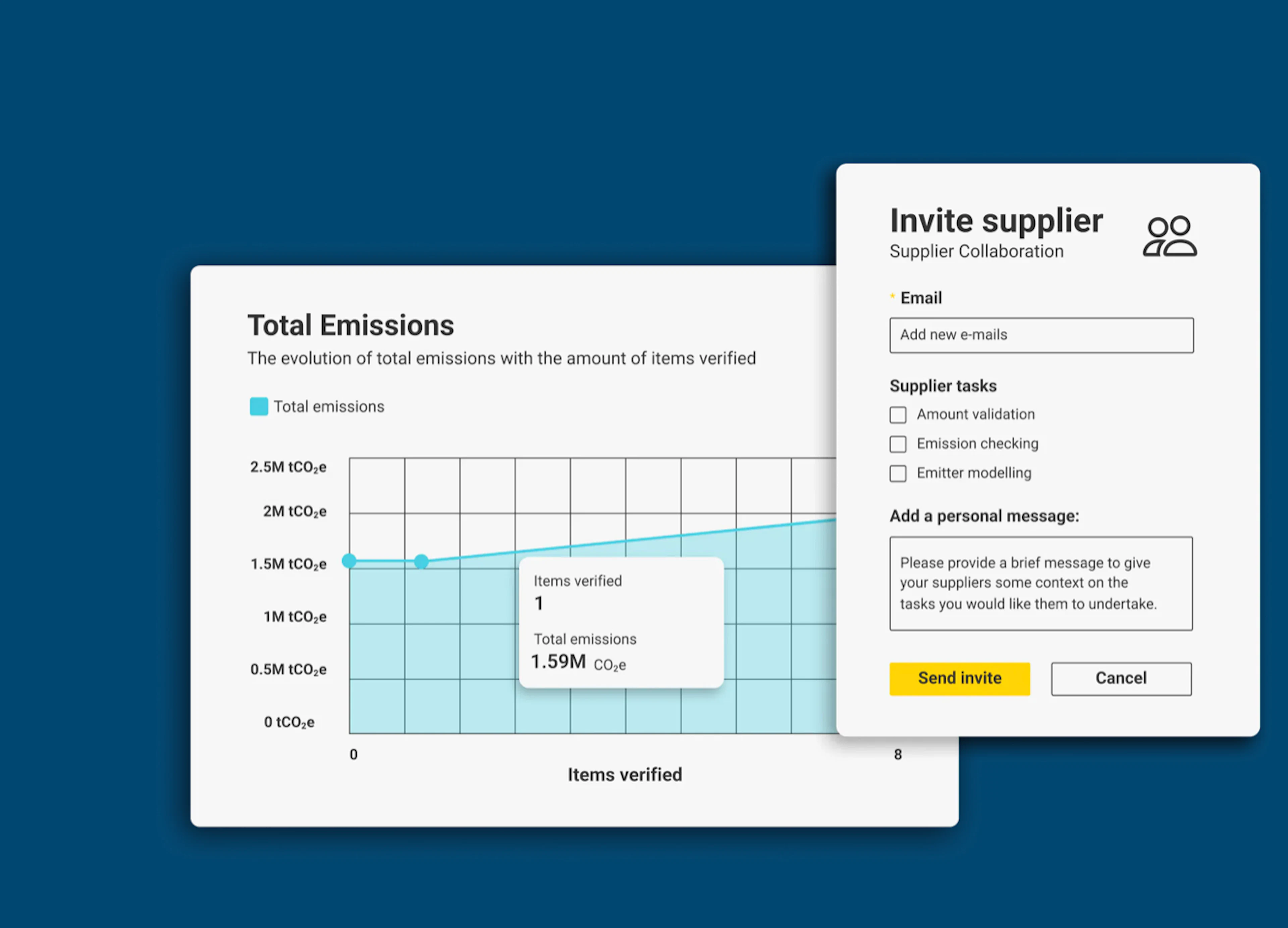The width and height of the screenshot is (1288, 928).
Task: Click the Items verified x-axis label
Action: pyautogui.click(x=625, y=774)
